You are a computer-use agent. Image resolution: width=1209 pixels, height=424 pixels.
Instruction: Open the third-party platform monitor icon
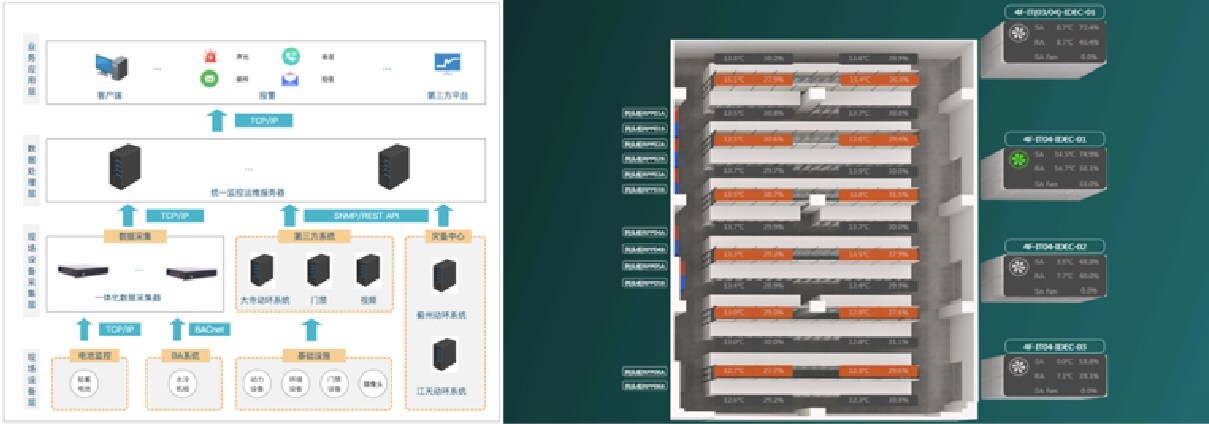pos(446,65)
